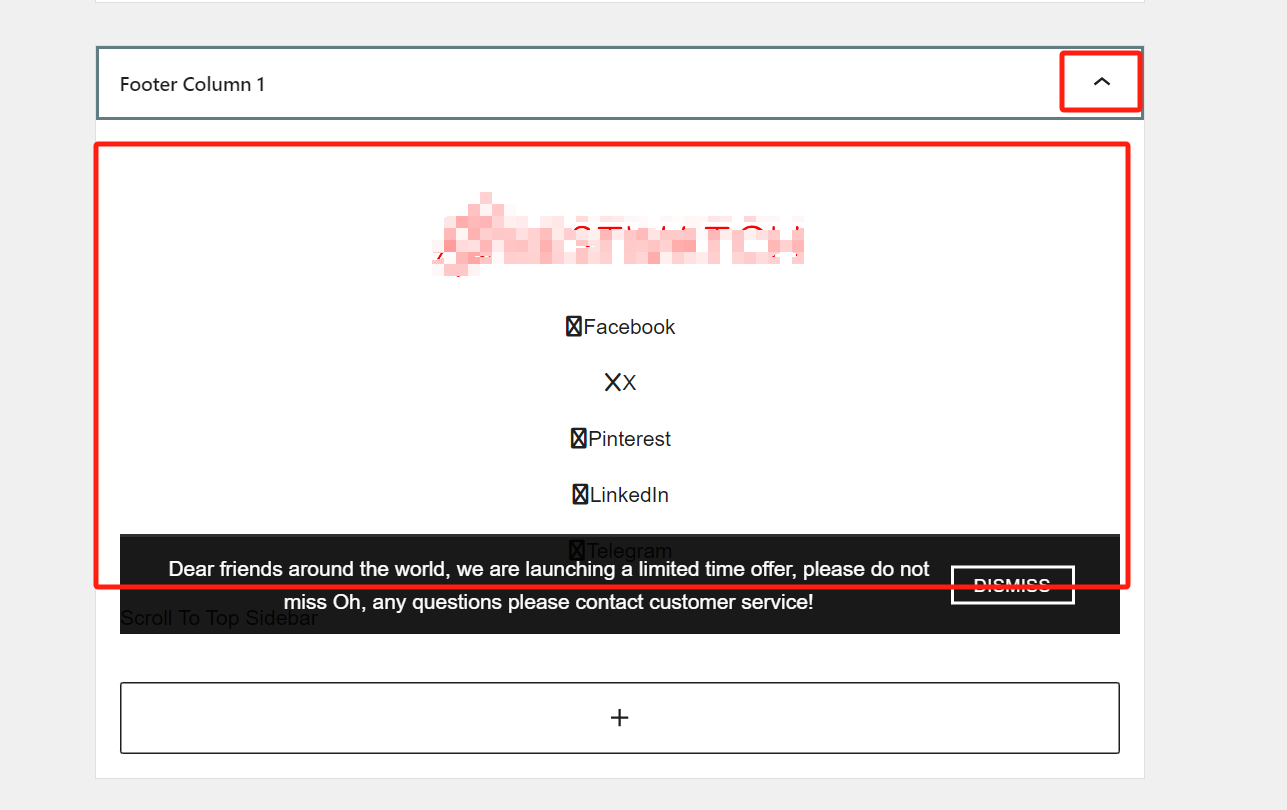Open the Pinterest text link
Screen dimensions: 1287x810
tap(630, 439)
